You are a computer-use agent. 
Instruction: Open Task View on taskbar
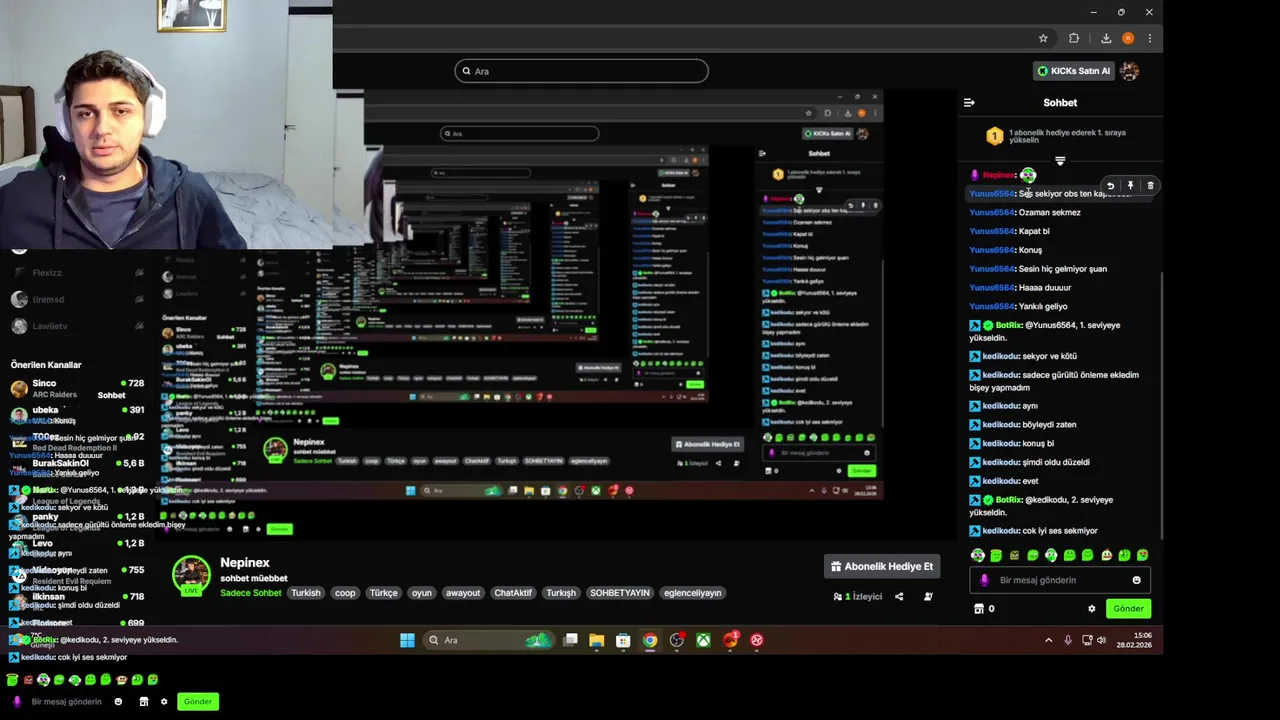(570, 640)
